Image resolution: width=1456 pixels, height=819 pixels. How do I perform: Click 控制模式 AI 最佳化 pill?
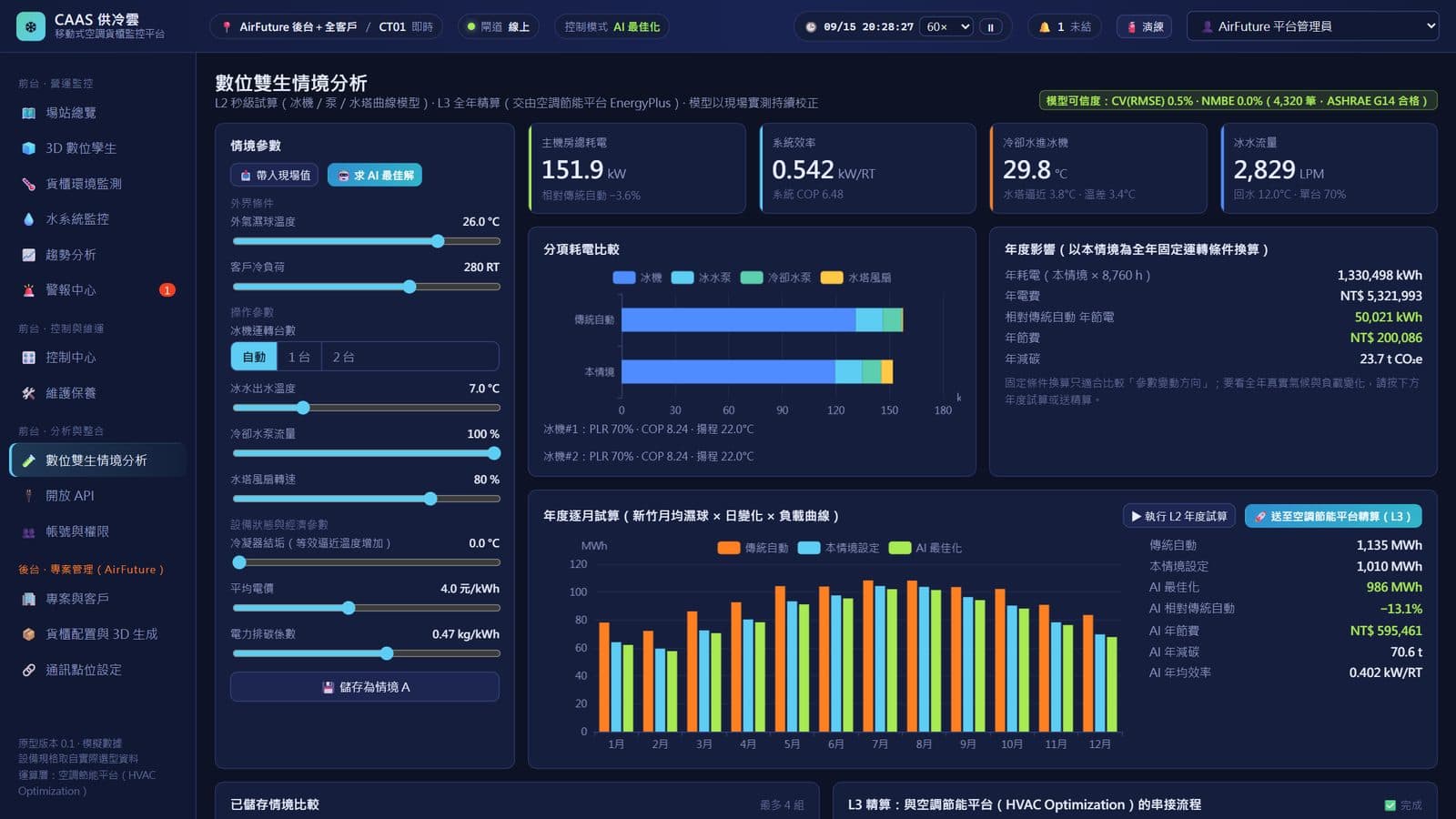click(x=612, y=27)
